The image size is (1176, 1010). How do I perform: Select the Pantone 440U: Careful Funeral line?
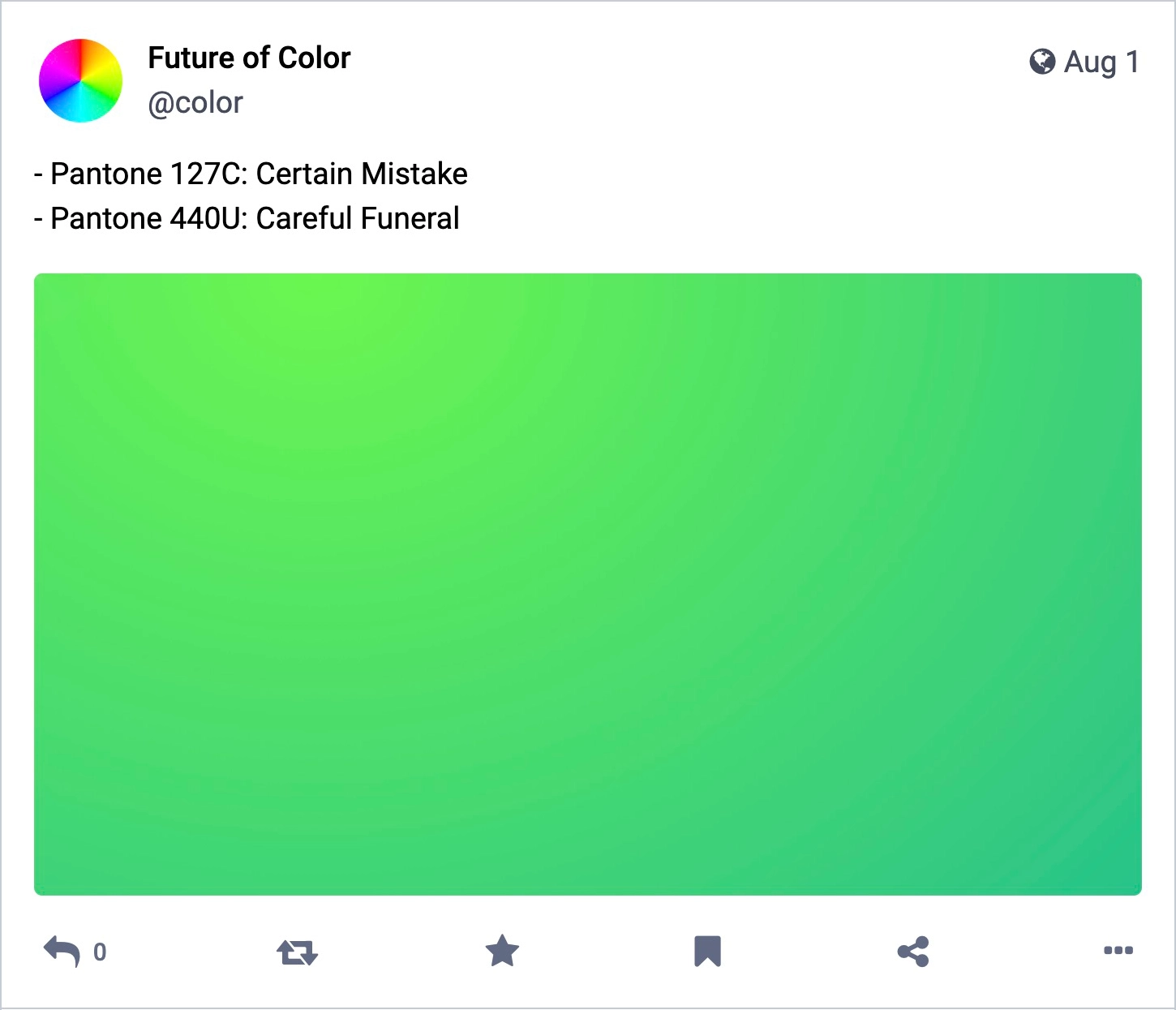247,218
